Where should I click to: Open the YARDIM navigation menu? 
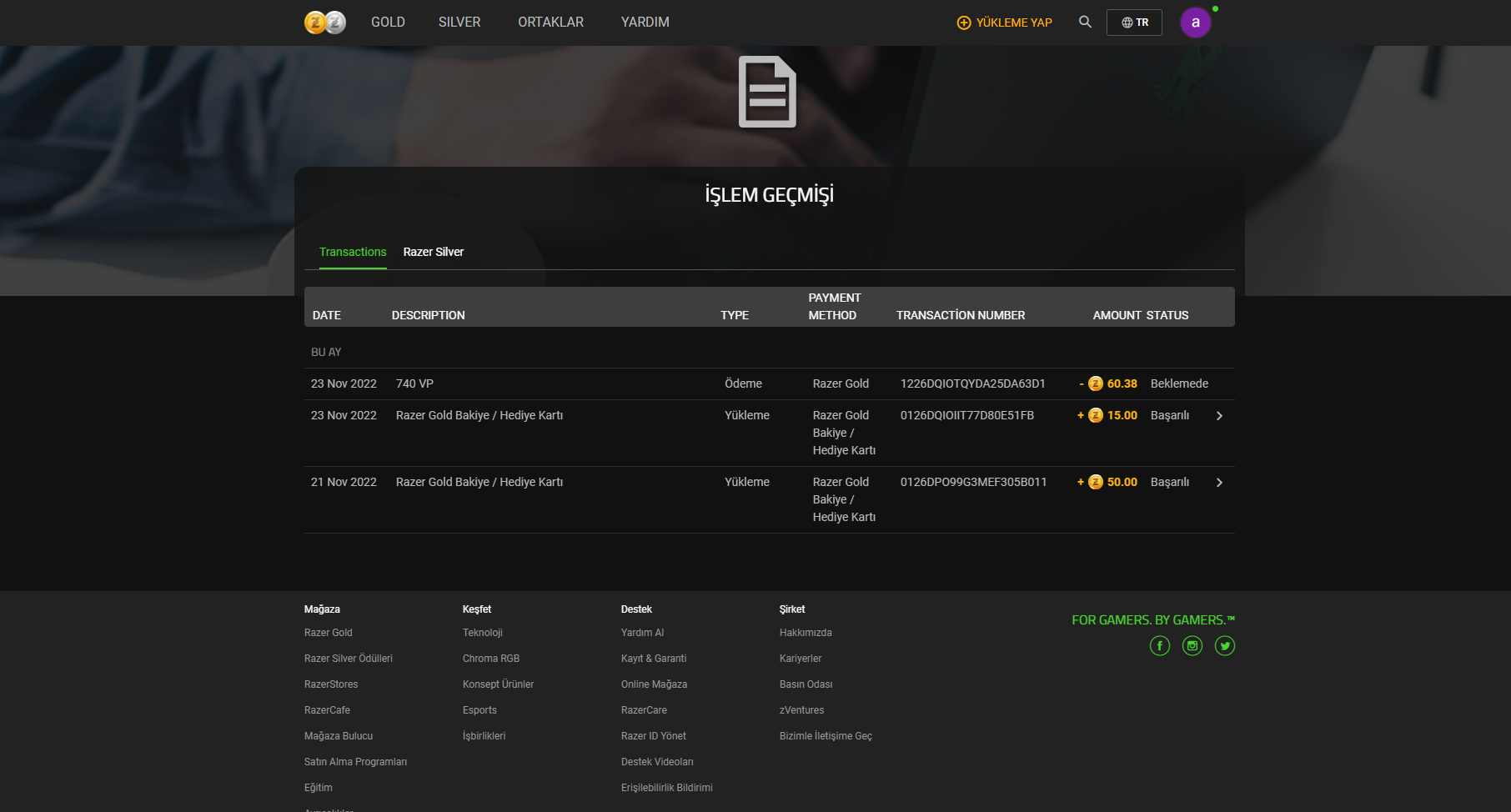[645, 23]
